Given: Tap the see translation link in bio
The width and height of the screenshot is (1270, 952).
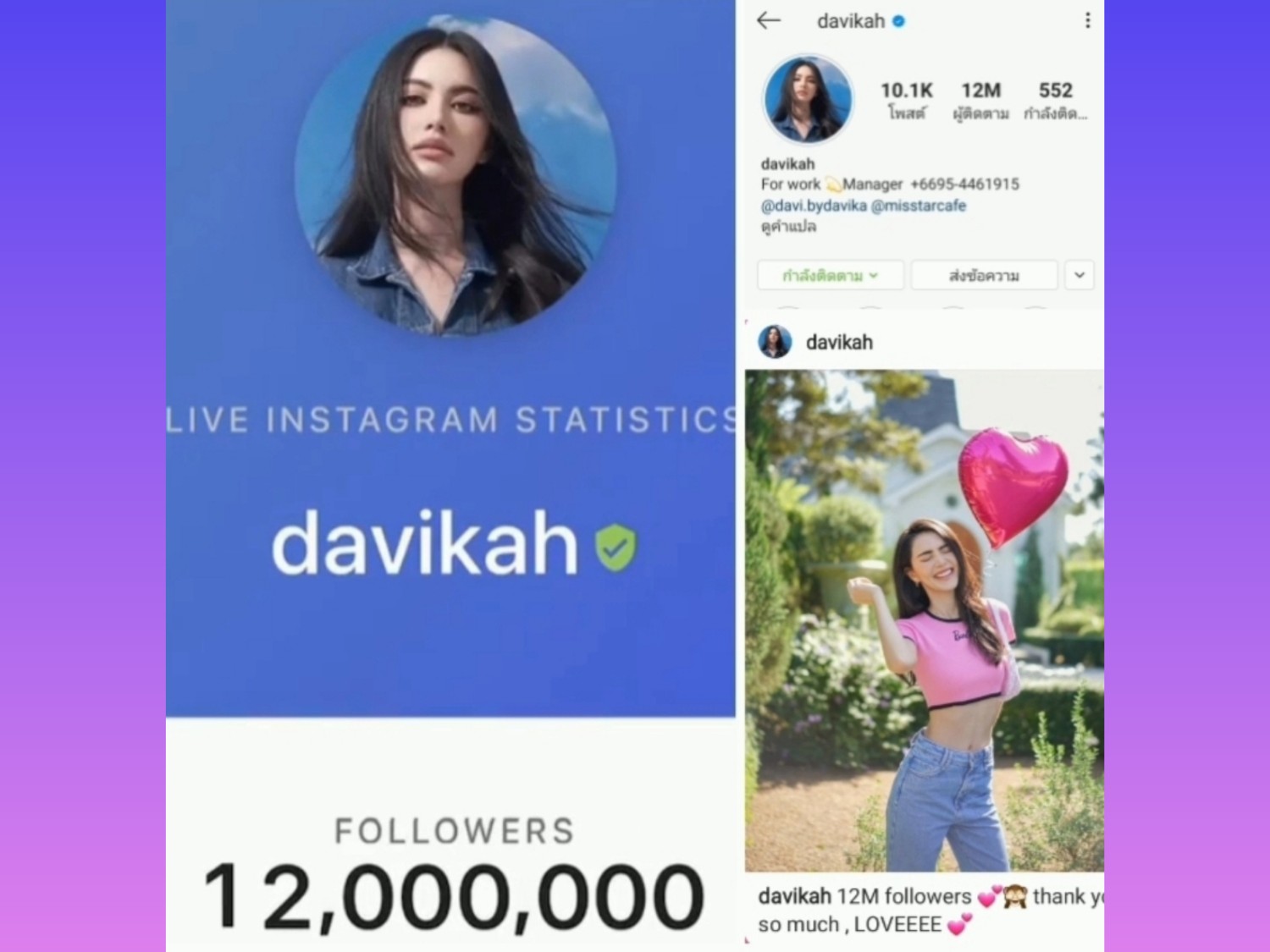Looking at the screenshot, I should 788,227.
